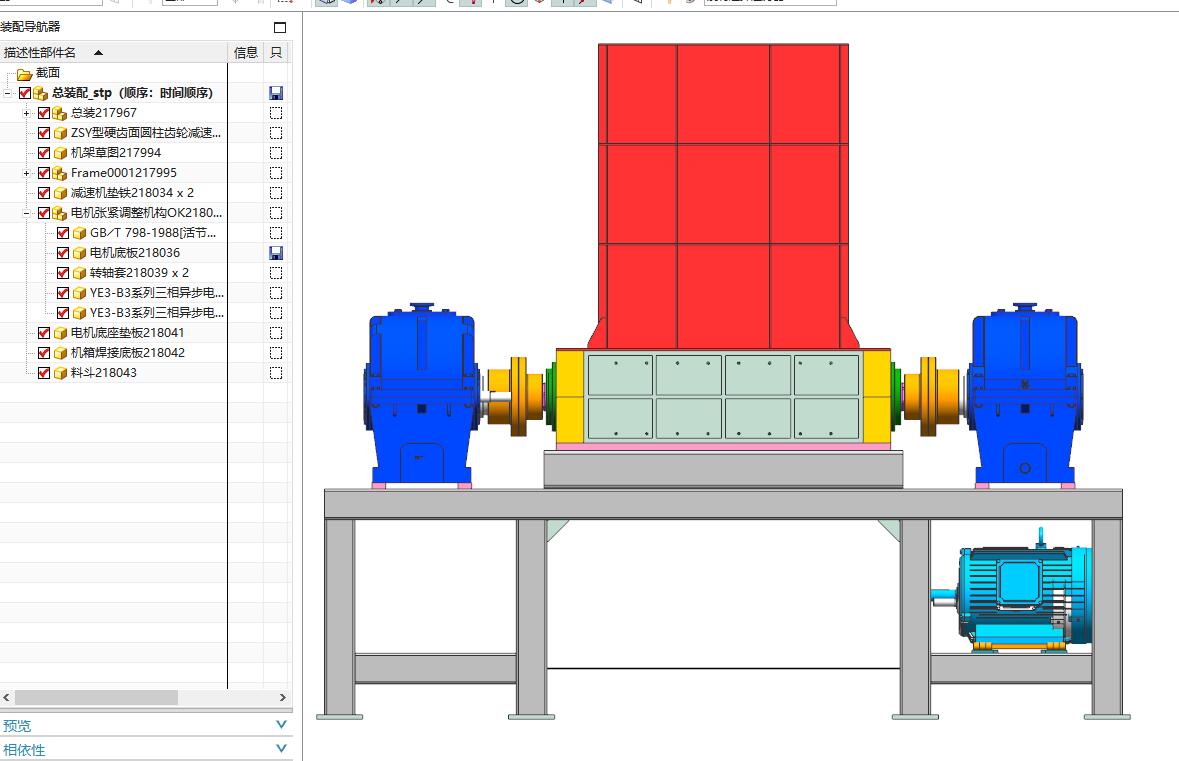This screenshot has width=1179, height=761.
Task: Click read-only box in 总装217967 row
Action: pyautogui.click(x=276, y=113)
